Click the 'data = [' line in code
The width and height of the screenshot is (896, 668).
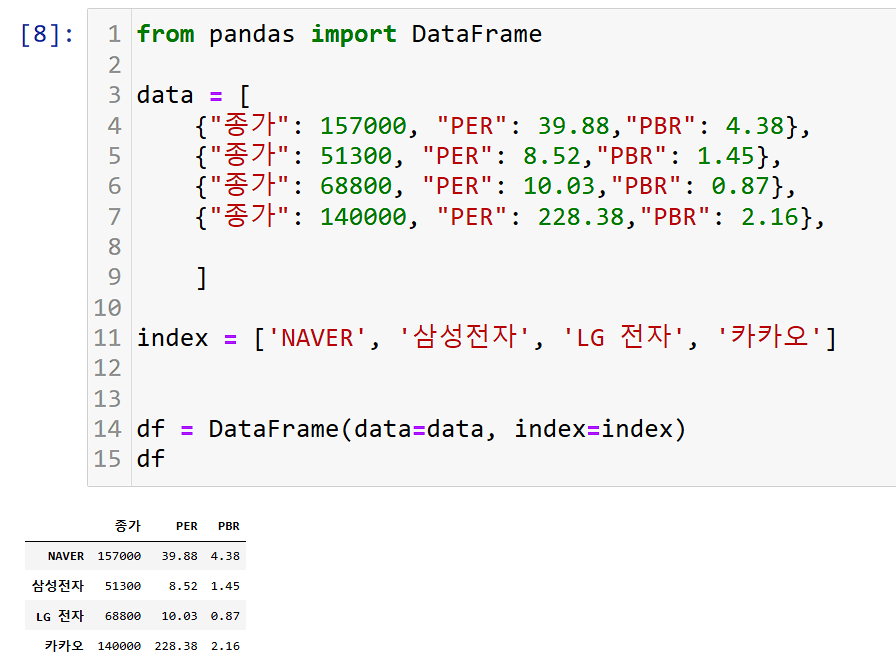click(194, 95)
